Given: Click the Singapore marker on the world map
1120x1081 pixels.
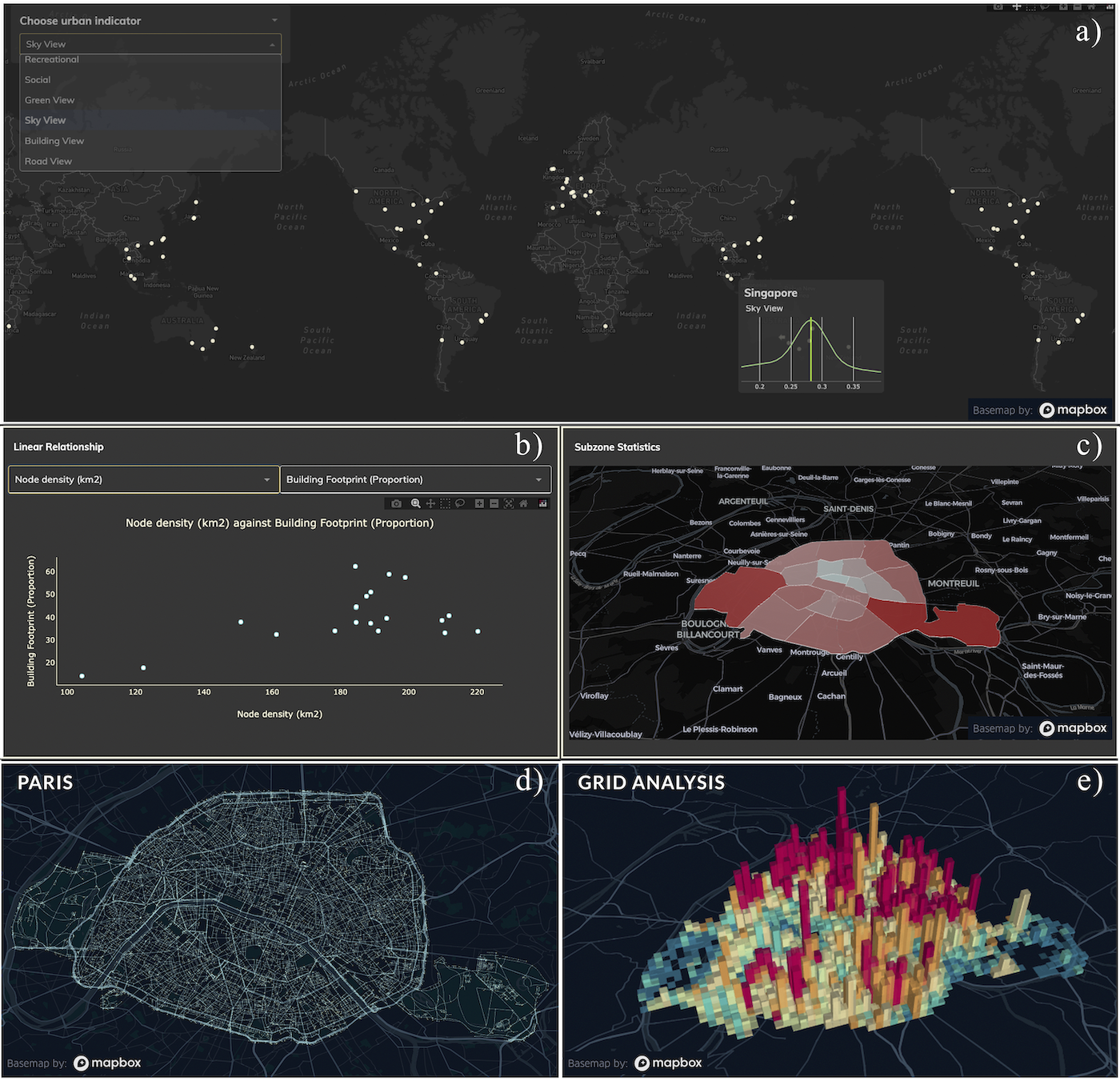Looking at the screenshot, I should [731, 279].
